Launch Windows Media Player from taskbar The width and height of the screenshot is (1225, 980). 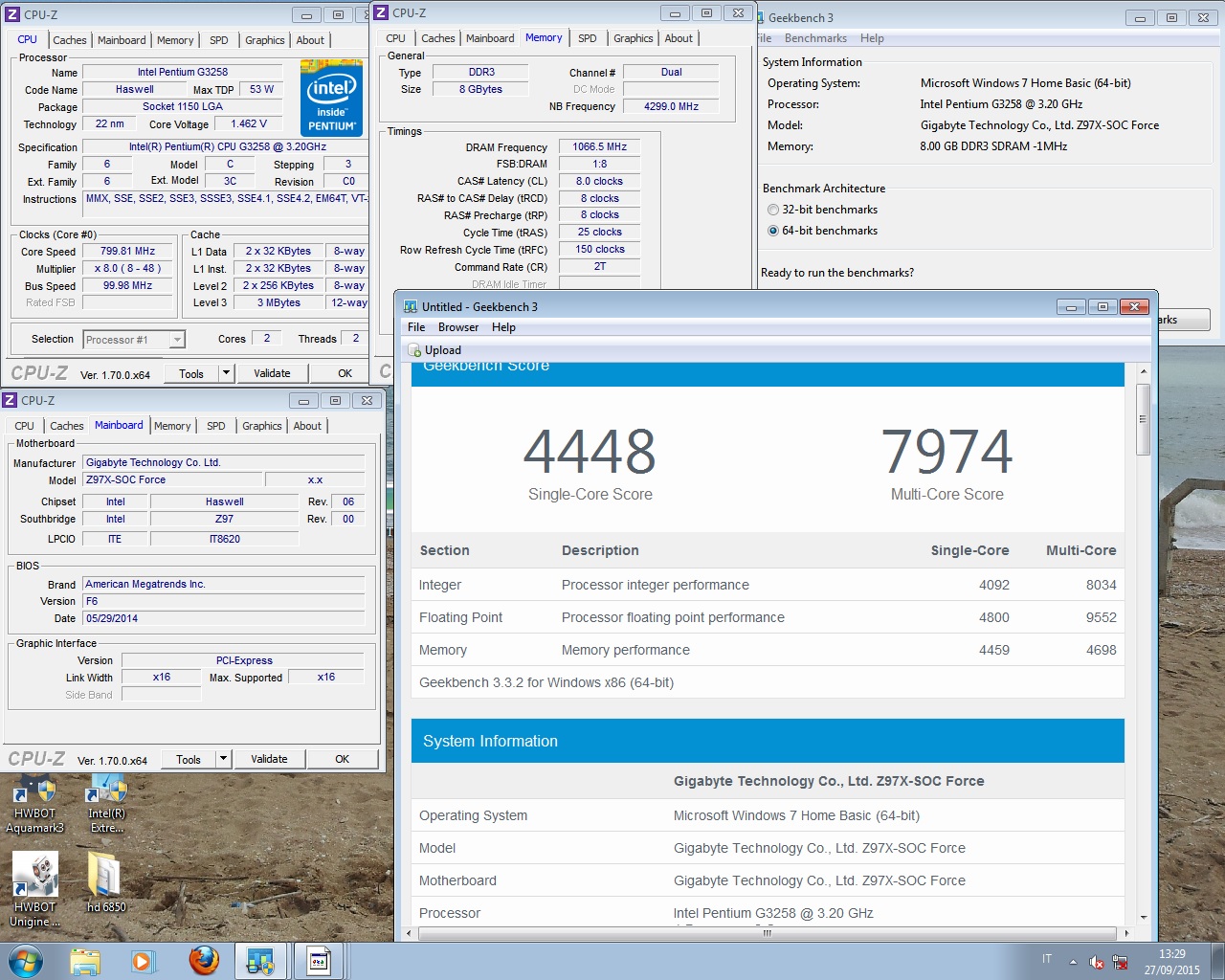point(144,961)
